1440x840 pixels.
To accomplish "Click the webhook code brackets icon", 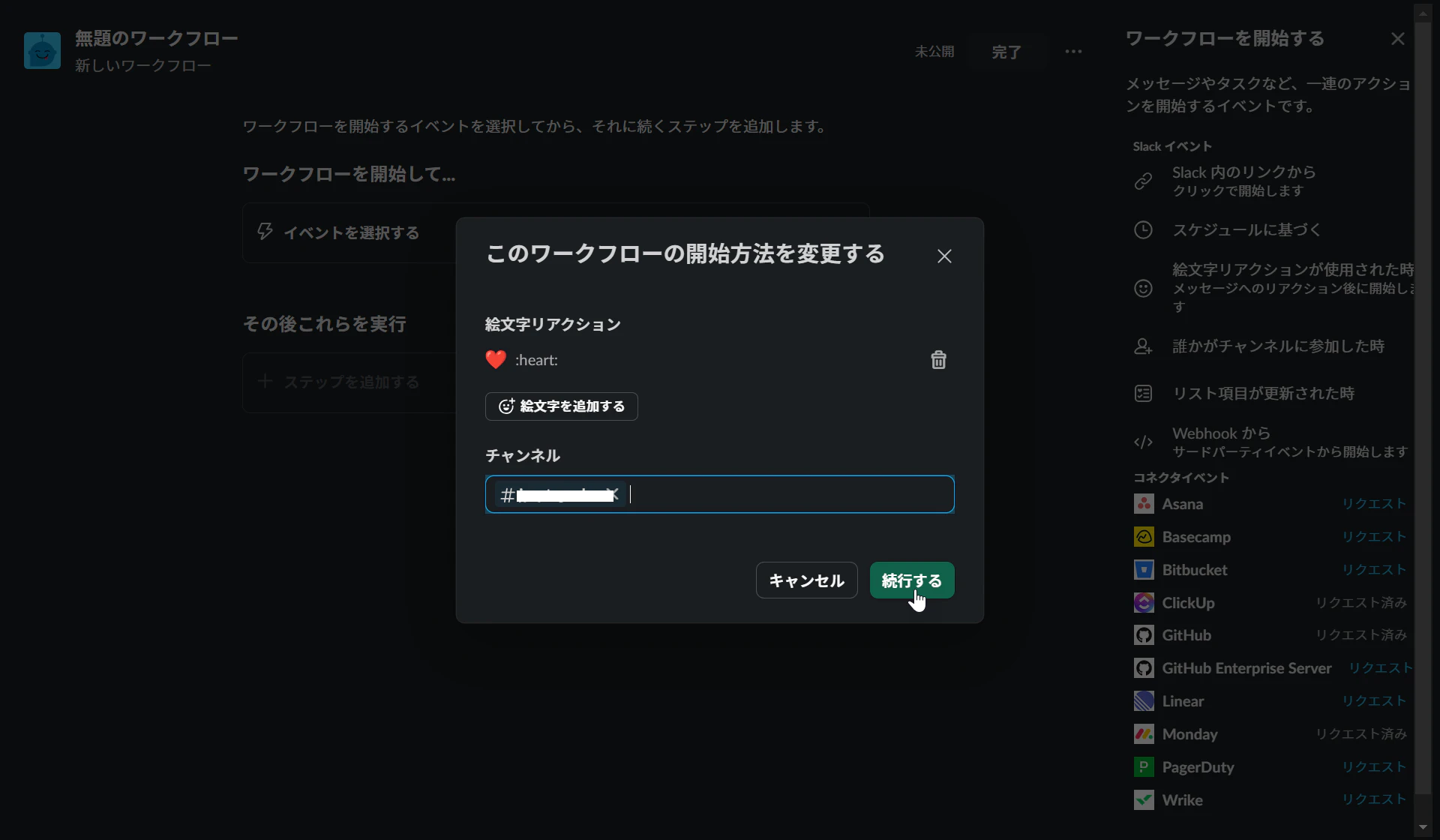I will click(x=1143, y=442).
